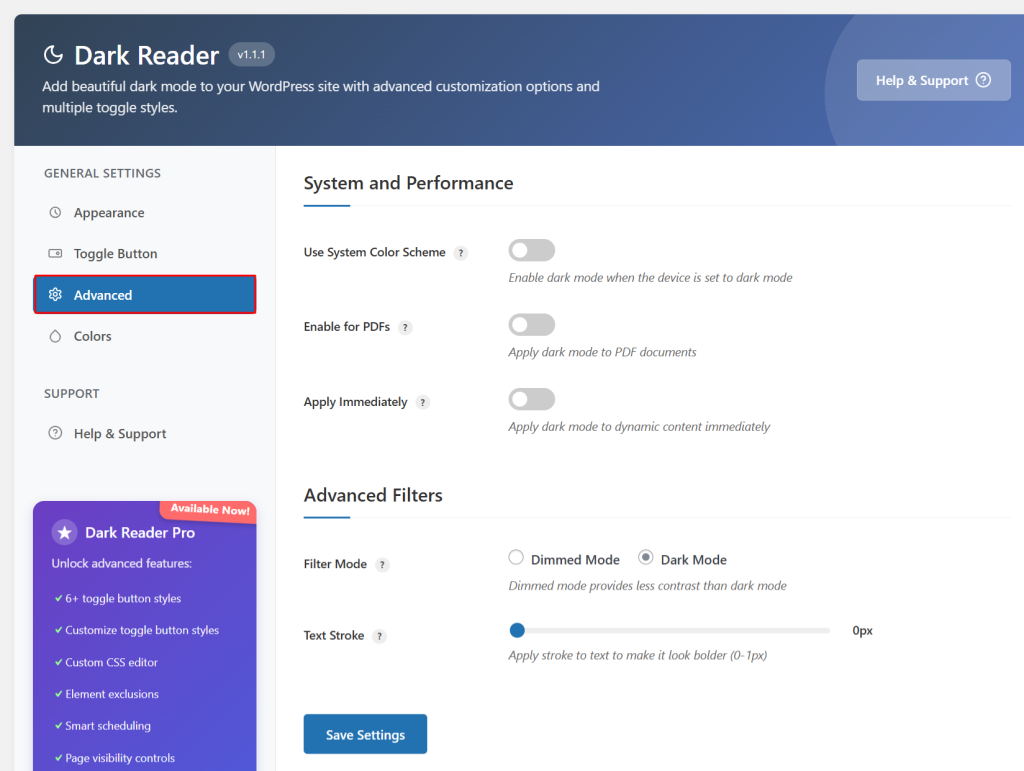Open help tooltip for Filter Mode

pos(383,565)
